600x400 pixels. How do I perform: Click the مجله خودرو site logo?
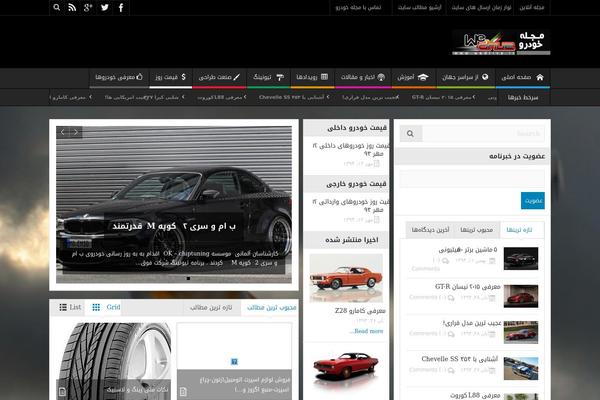click(x=500, y=41)
